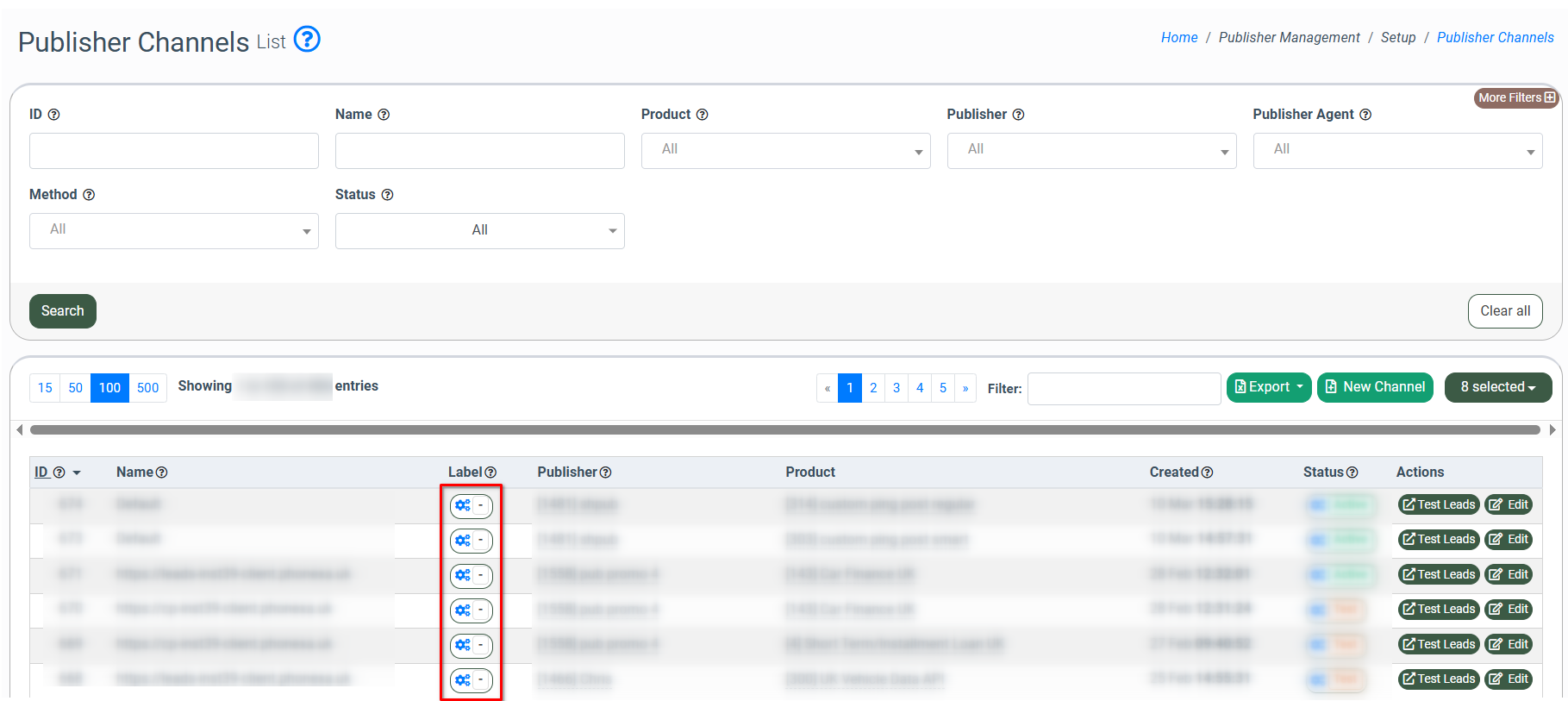Click help icon in Created column header

1207,473
